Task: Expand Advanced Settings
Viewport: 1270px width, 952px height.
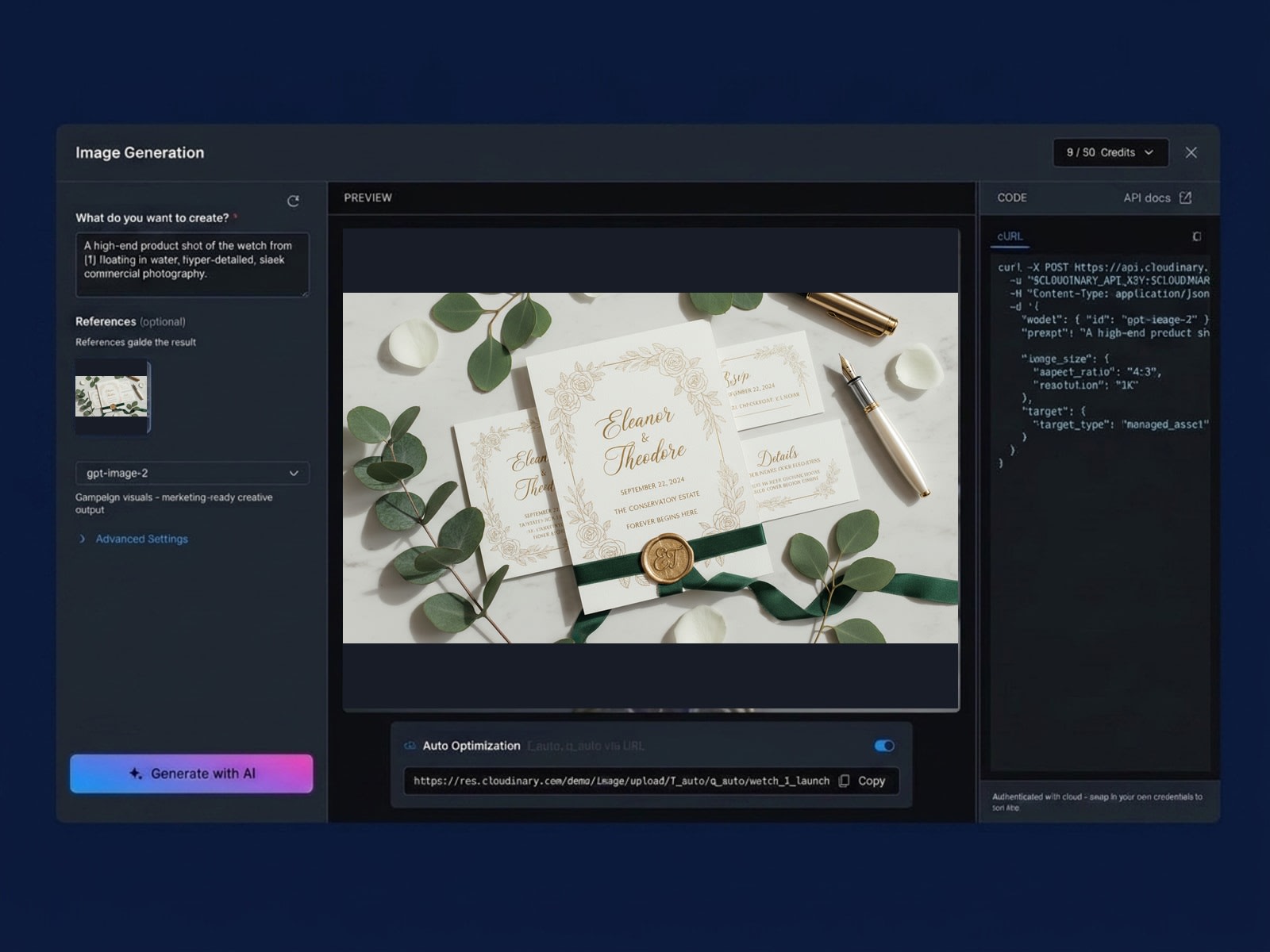Action: pyautogui.click(x=133, y=539)
